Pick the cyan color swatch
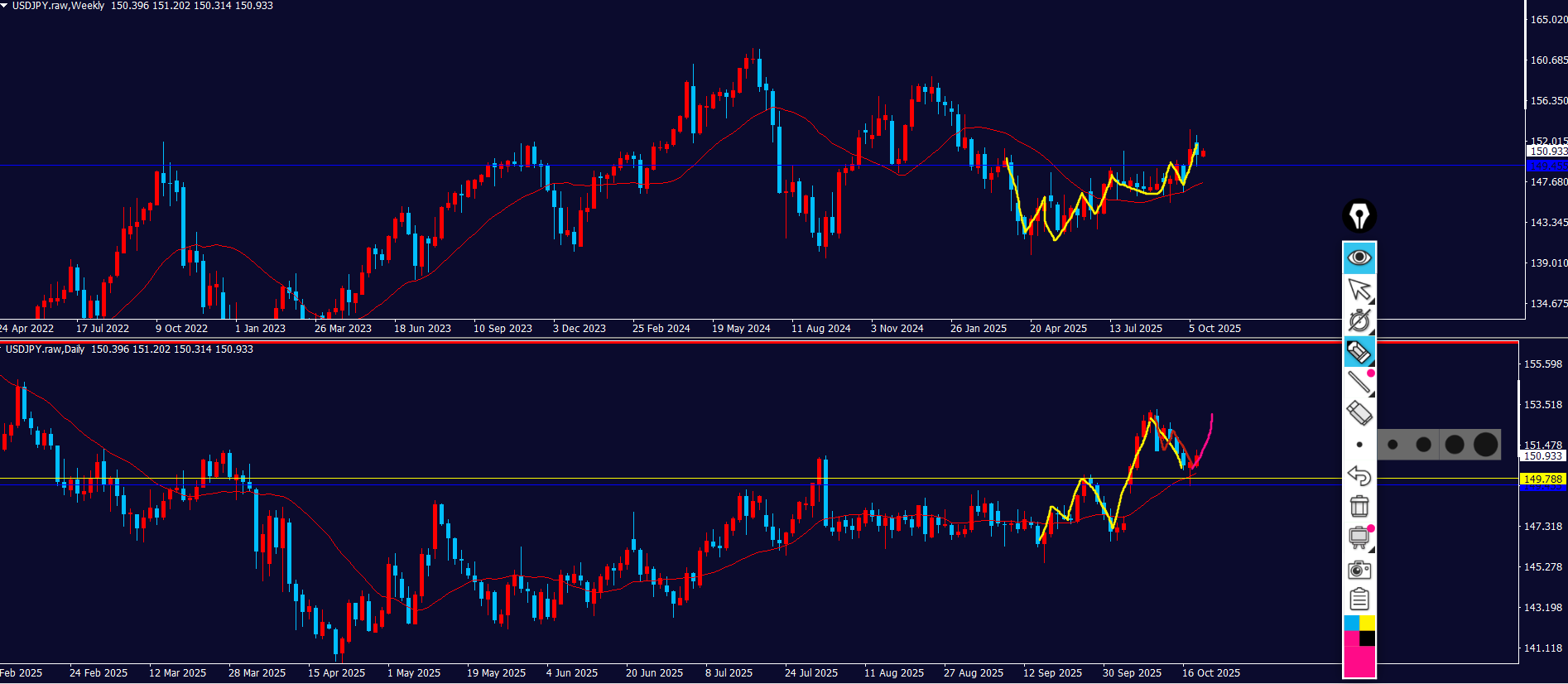This screenshot has height=684, width=1568. click(x=1351, y=624)
